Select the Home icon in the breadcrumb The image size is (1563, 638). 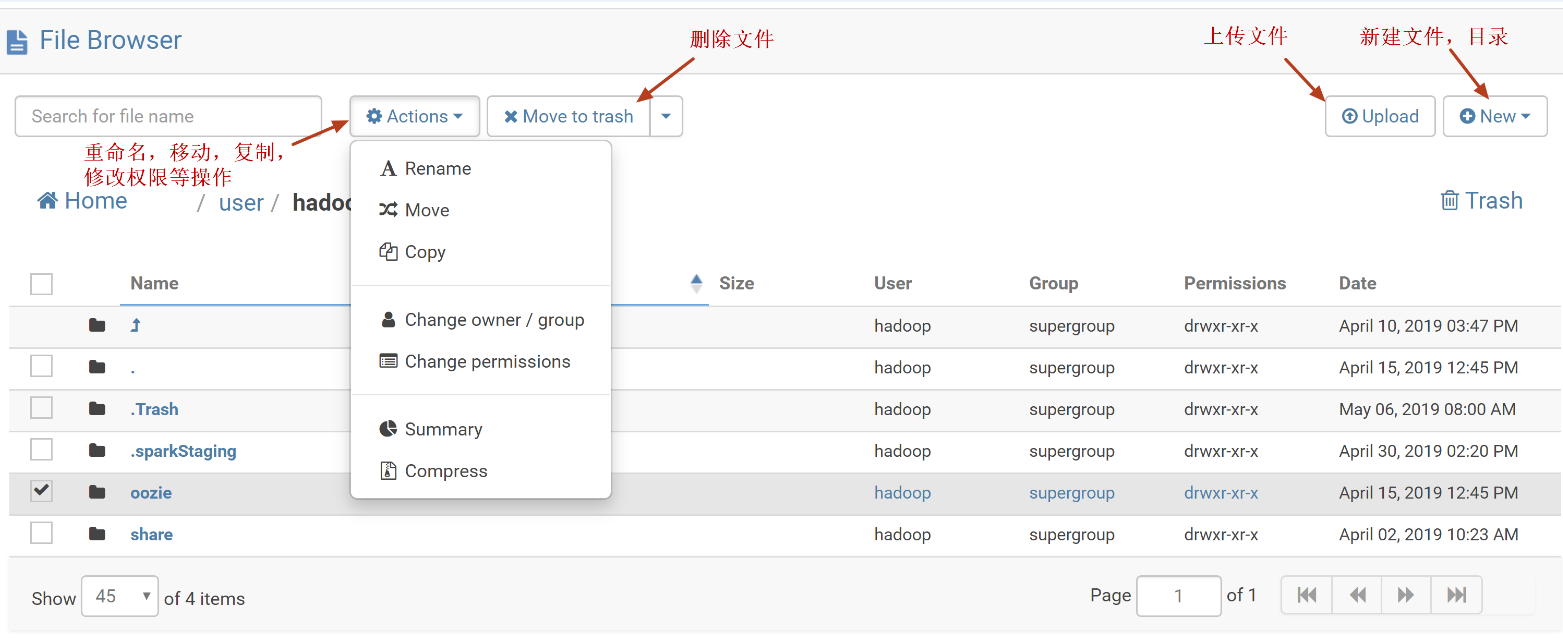pos(47,199)
